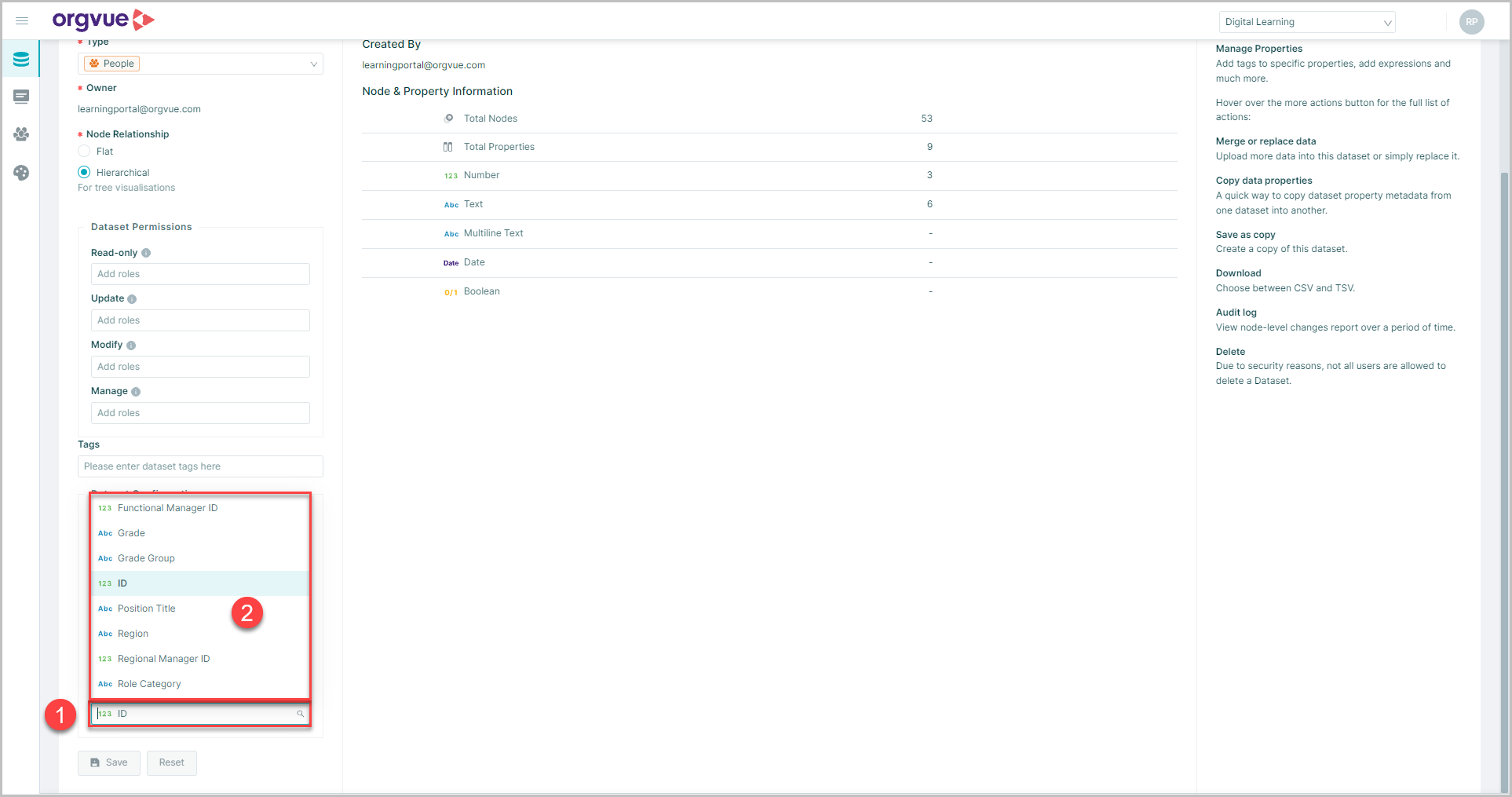The height and width of the screenshot is (797, 1512).
Task: Click the Save button
Action: (109, 762)
